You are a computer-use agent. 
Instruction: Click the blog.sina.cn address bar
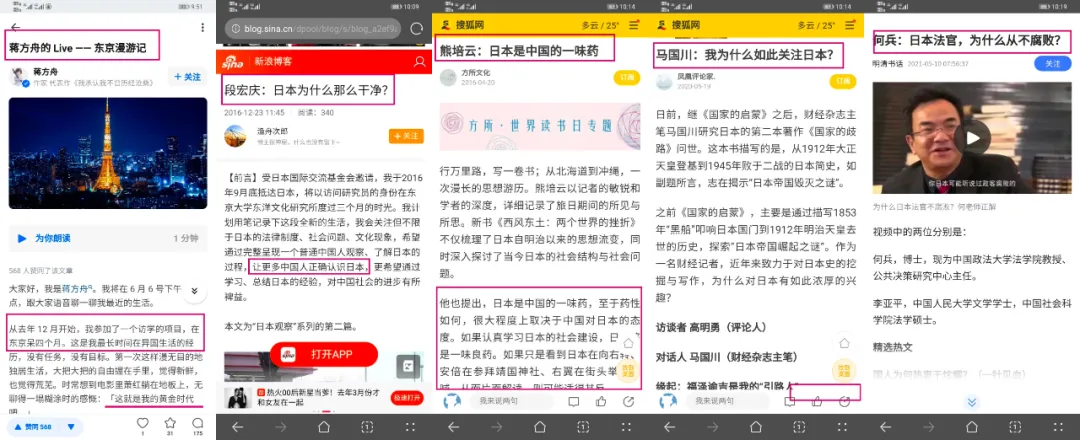pos(310,29)
